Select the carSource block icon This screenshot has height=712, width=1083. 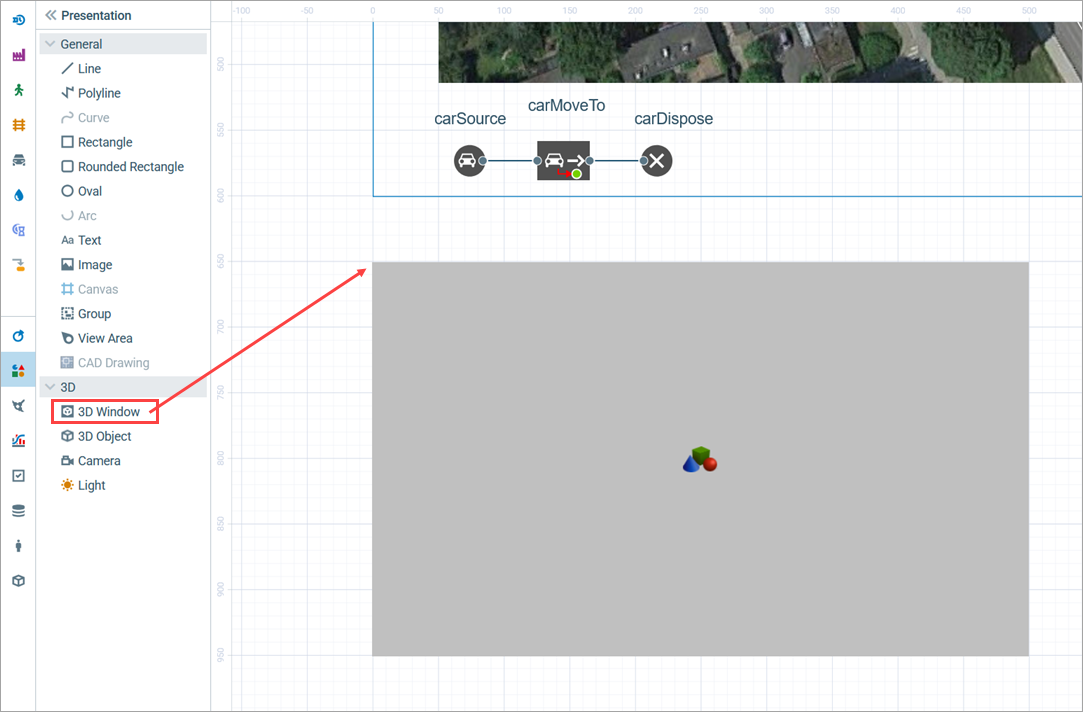pos(469,160)
